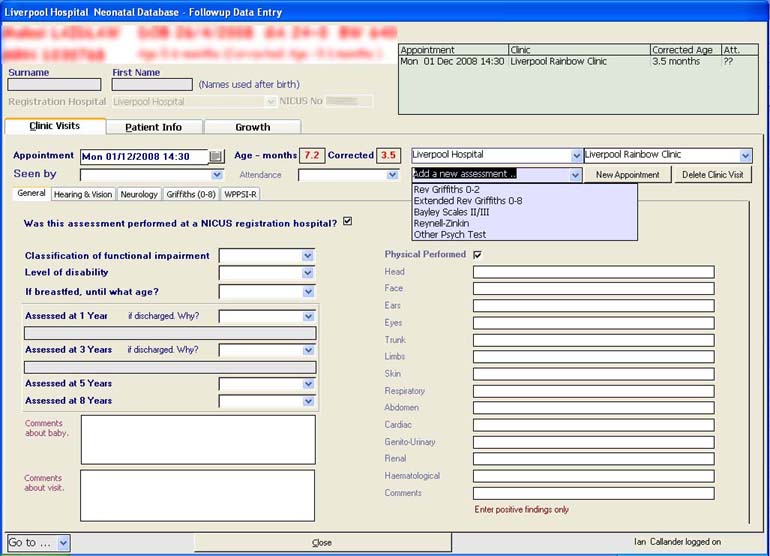The height and width of the screenshot is (556, 770).
Task: Click the Close button at bottom
Action: point(321,543)
